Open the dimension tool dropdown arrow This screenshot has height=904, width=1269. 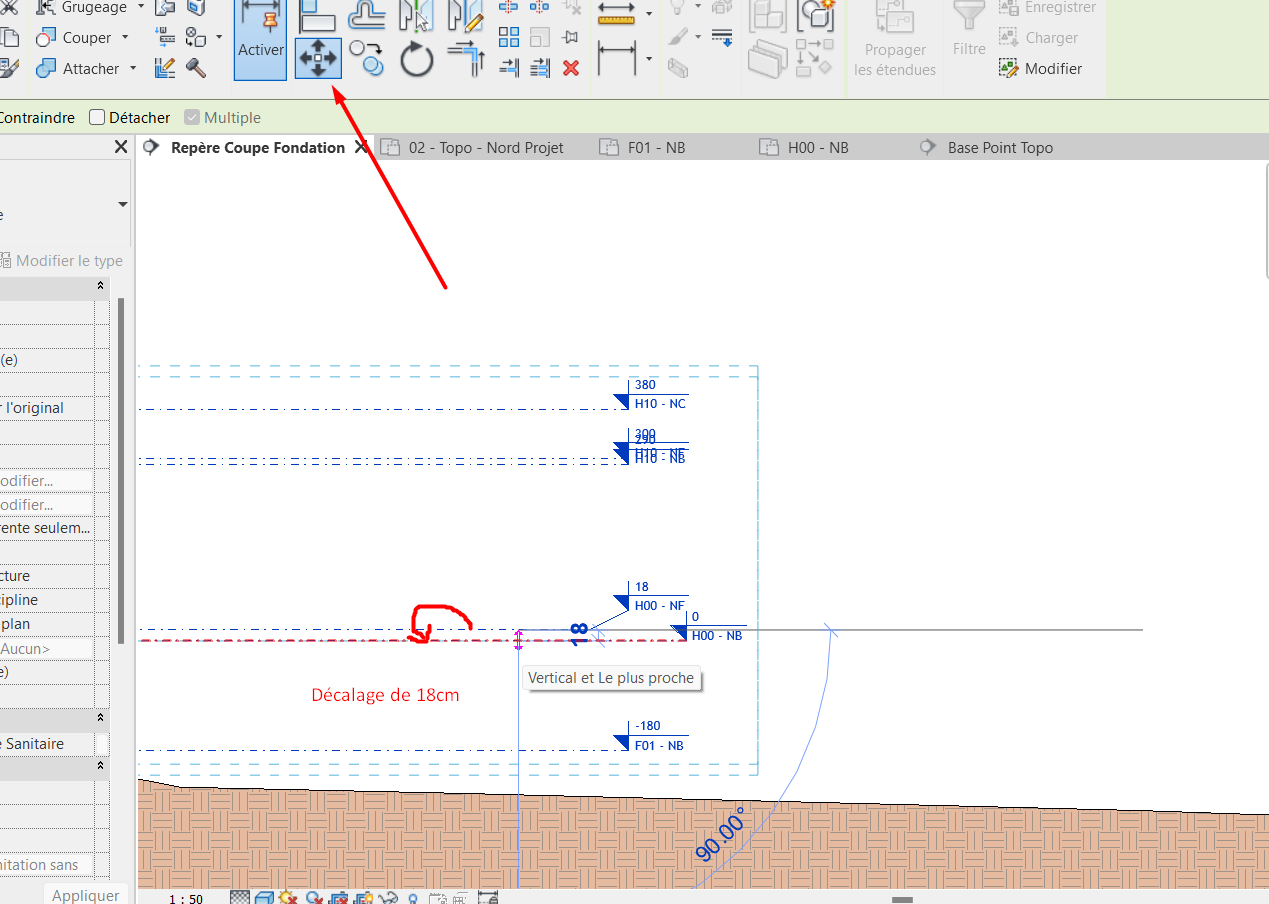pyautogui.click(x=649, y=59)
